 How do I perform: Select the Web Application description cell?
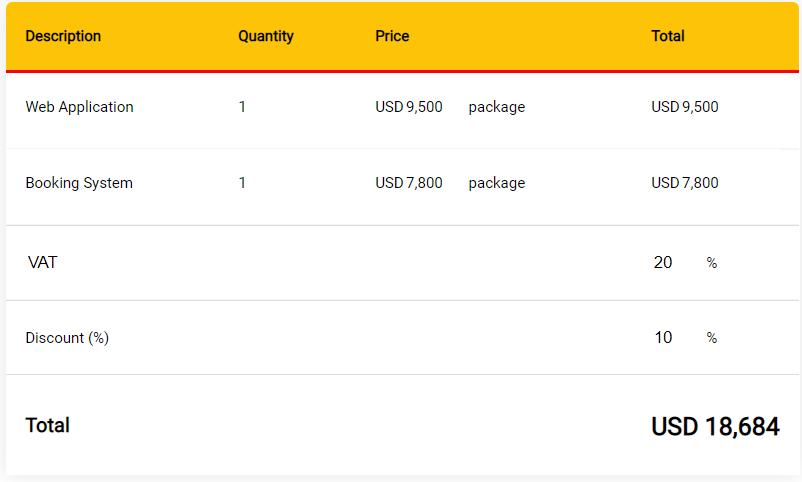coord(79,107)
